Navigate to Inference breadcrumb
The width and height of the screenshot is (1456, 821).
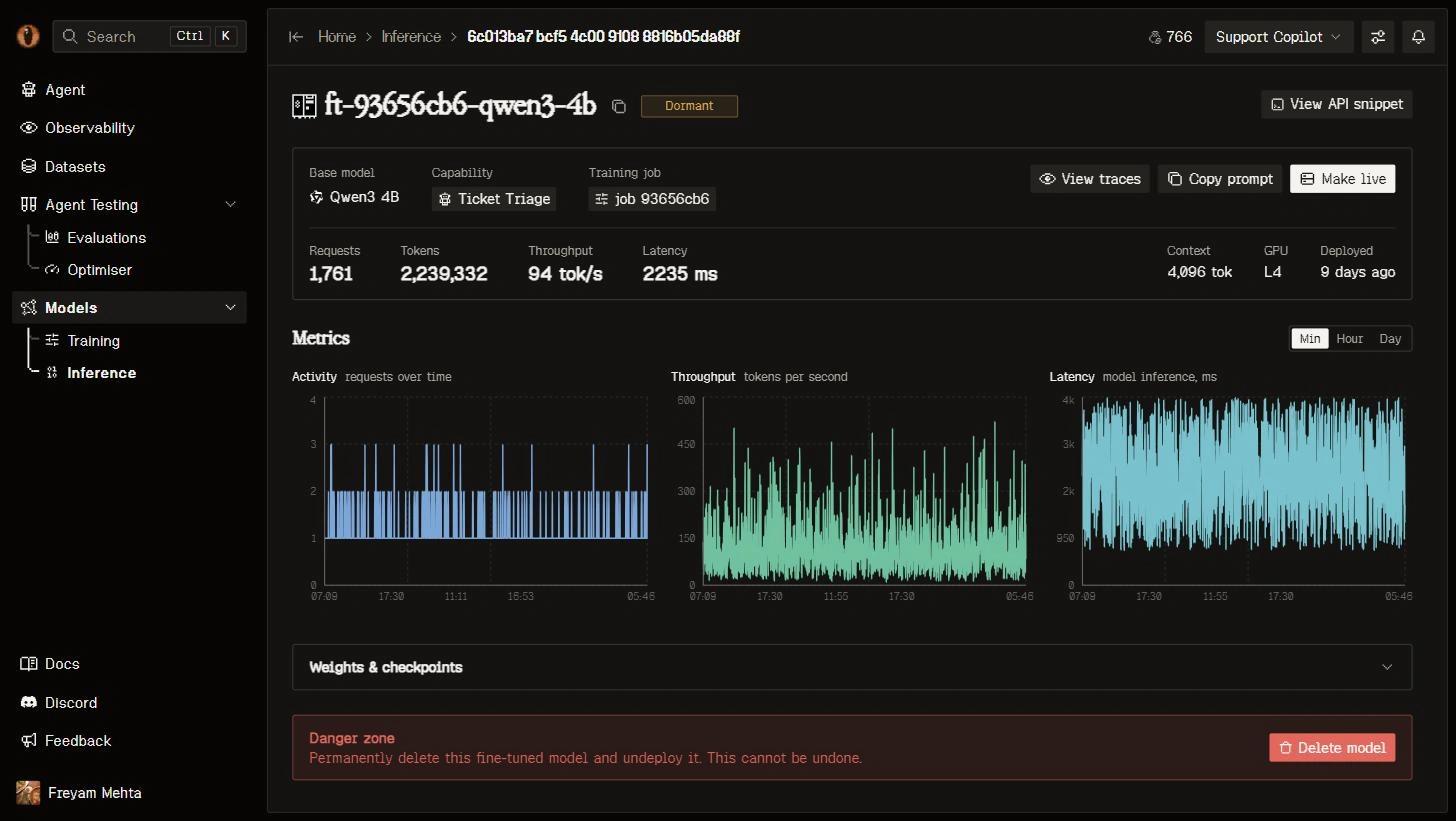click(x=411, y=37)
